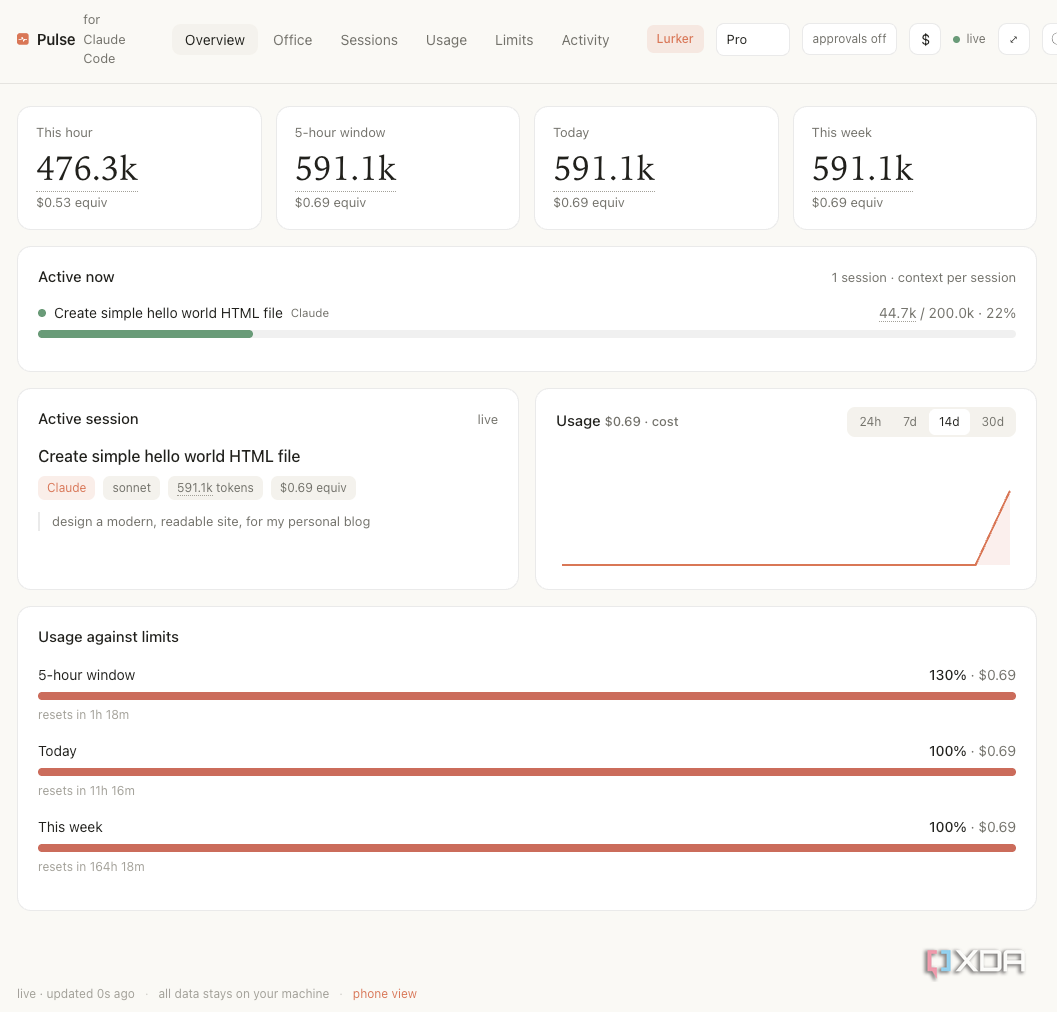Open the Pro plan dropdown
Image resolution: width=1057 pixels, height=1012 pixels.
point(752,39)
